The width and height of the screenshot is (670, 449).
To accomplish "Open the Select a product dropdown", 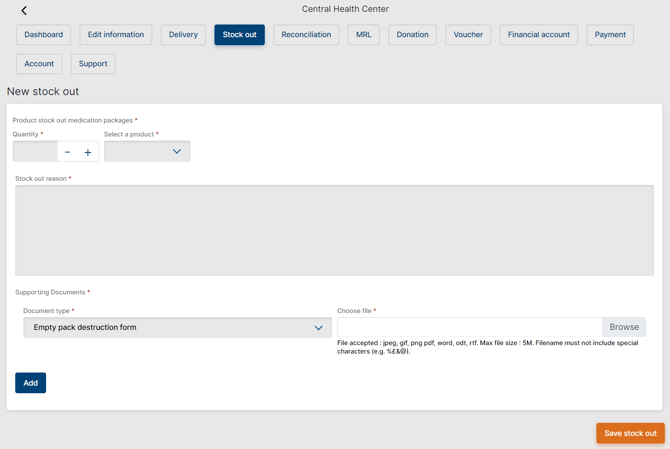I will 147,152.
